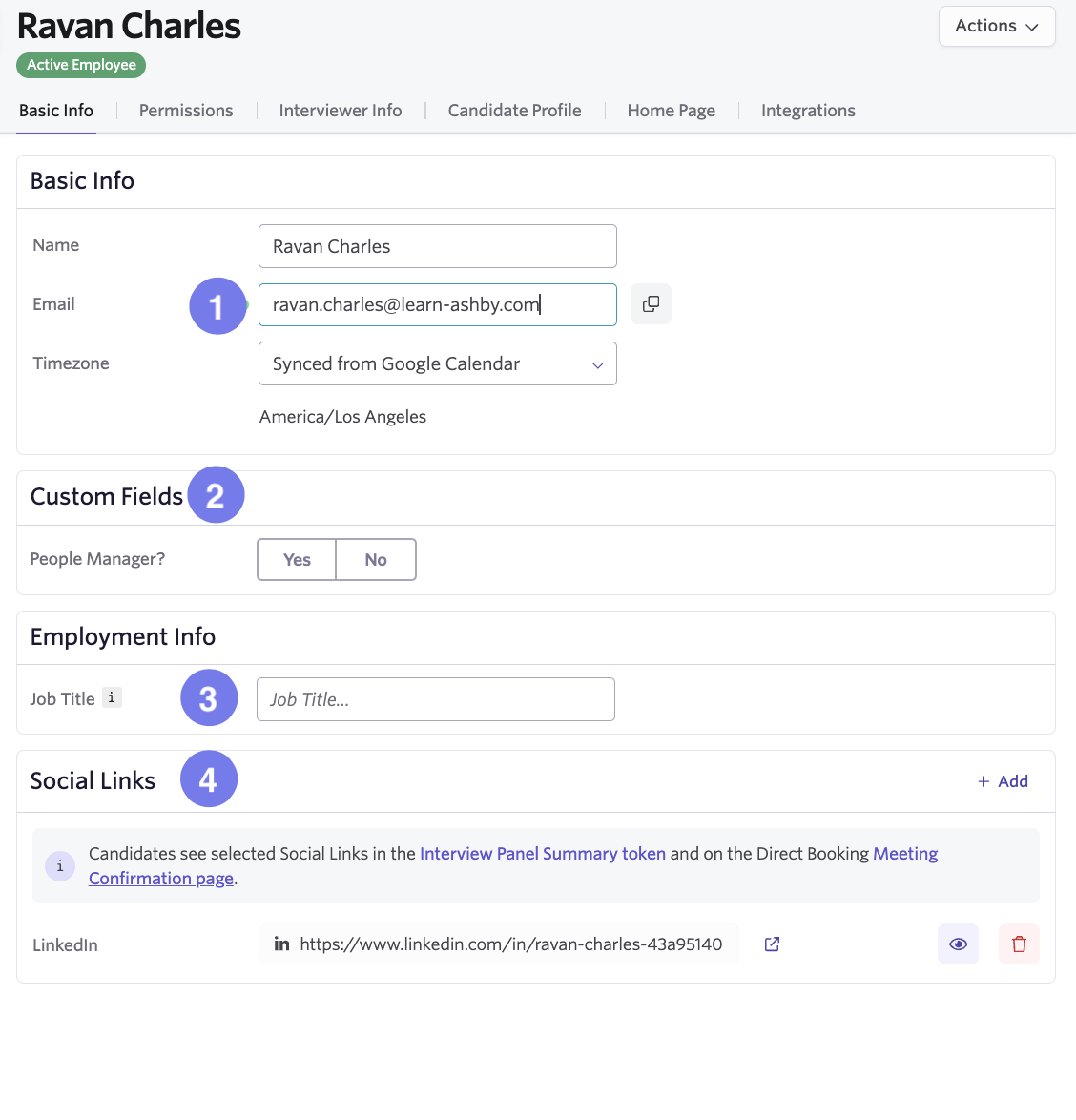
Task: Copy the email address with the copy icon
Action: click(x=651, y=304)
